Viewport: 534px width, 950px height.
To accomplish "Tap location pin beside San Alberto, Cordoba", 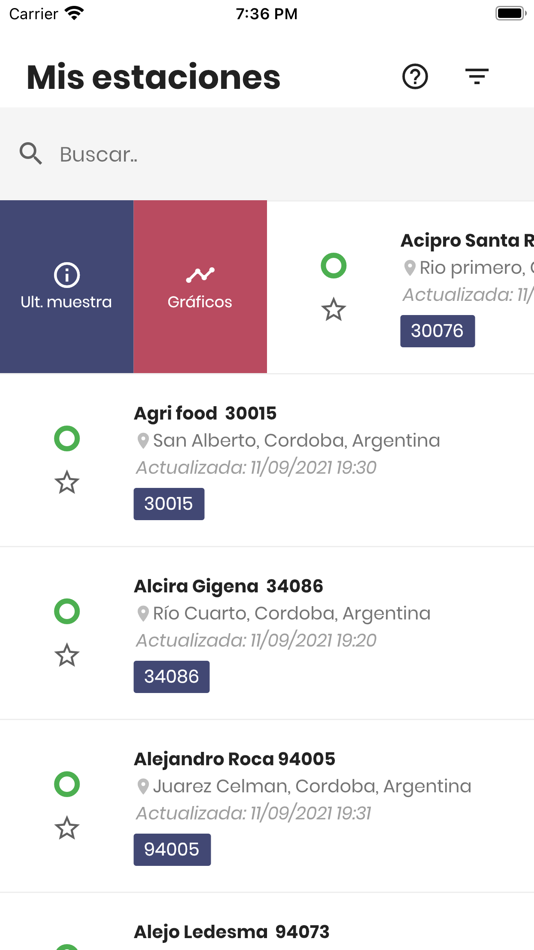I will pos(143,440).
